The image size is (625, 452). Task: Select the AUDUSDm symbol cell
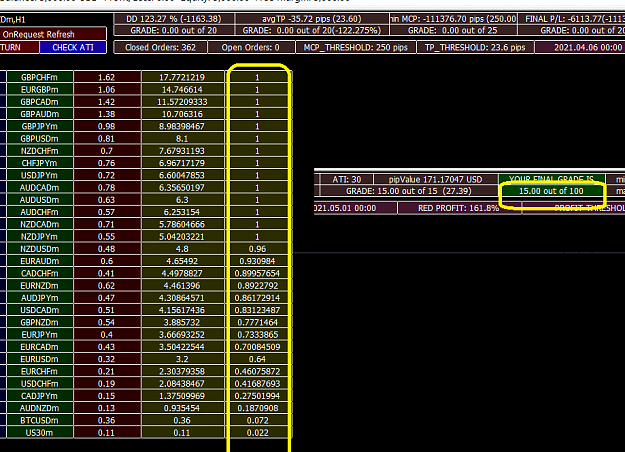click(x=40, y=200)
